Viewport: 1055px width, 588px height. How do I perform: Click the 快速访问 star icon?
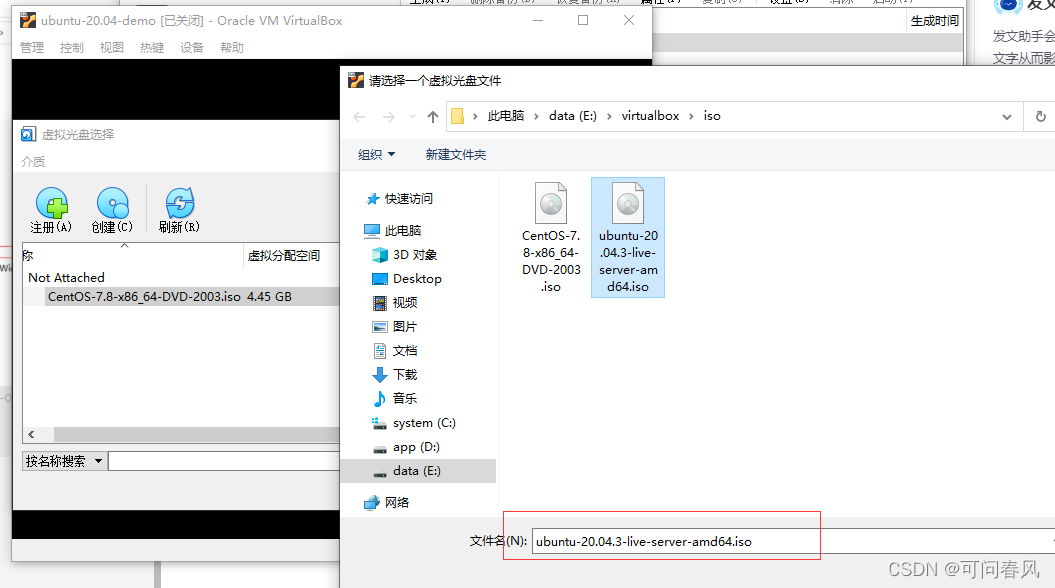point(373,199)
